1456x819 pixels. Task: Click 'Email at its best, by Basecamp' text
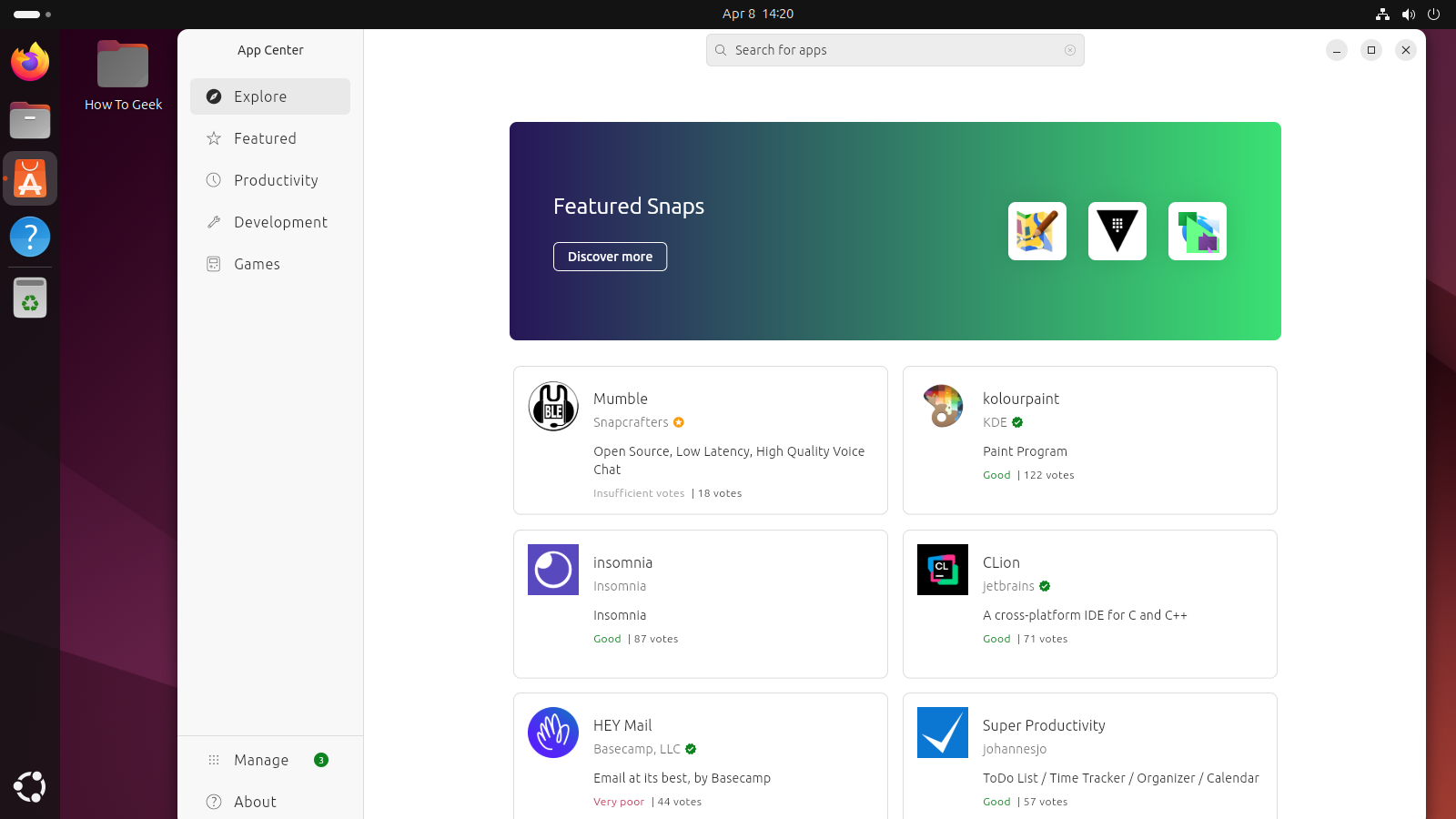tap(682, 778)
